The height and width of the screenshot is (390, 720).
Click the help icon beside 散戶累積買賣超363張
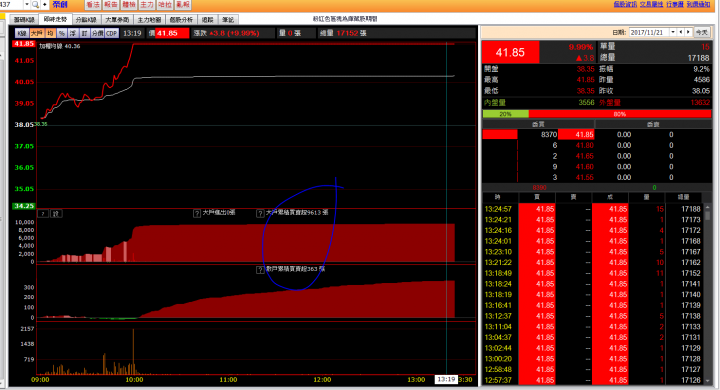pos(260,270)
